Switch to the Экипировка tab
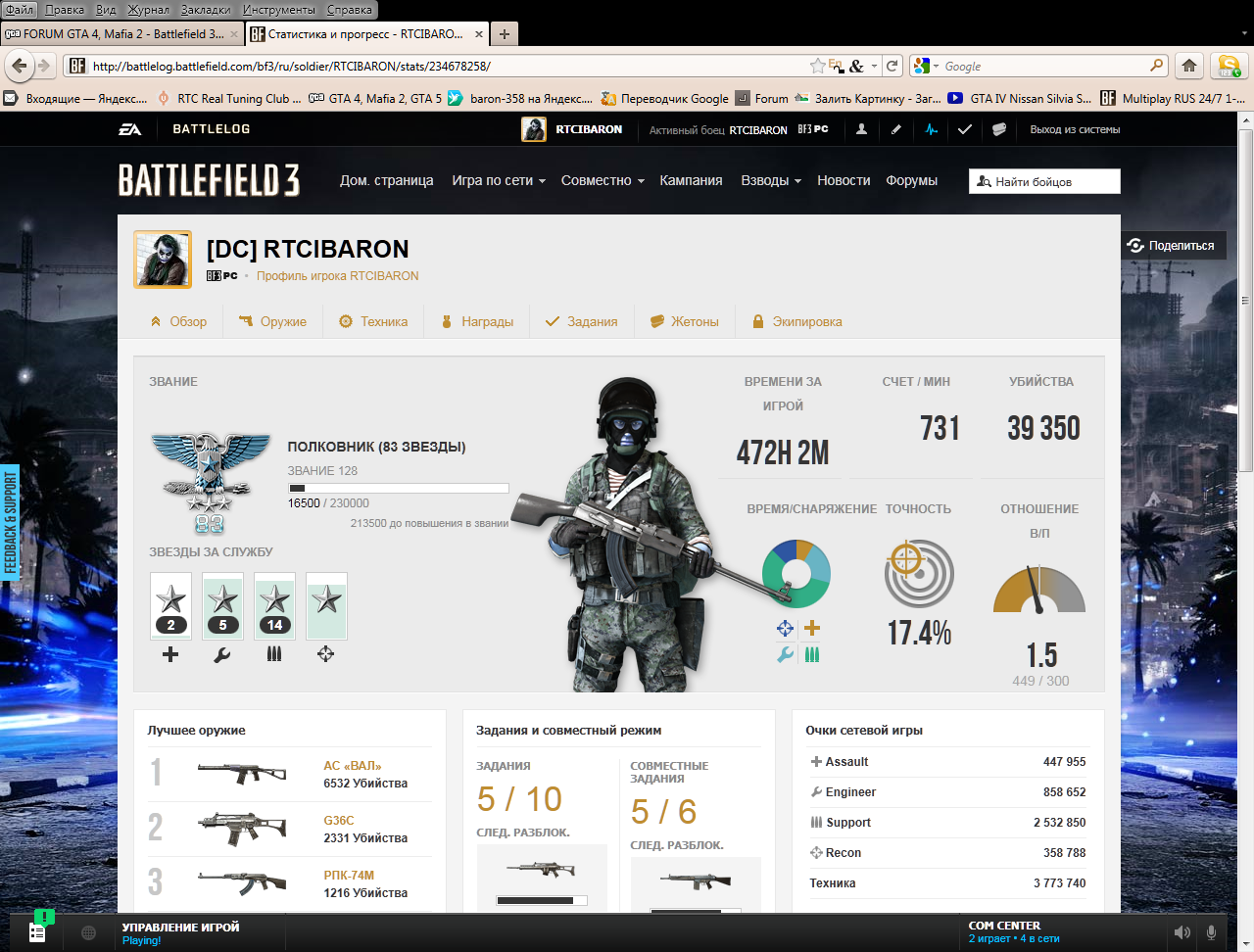The image size is (1254, 952). pos(796,321)
